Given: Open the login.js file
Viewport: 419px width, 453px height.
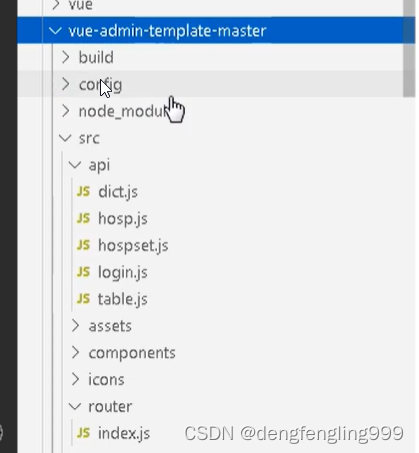Looking at the screenshot, I should [123, 273].
